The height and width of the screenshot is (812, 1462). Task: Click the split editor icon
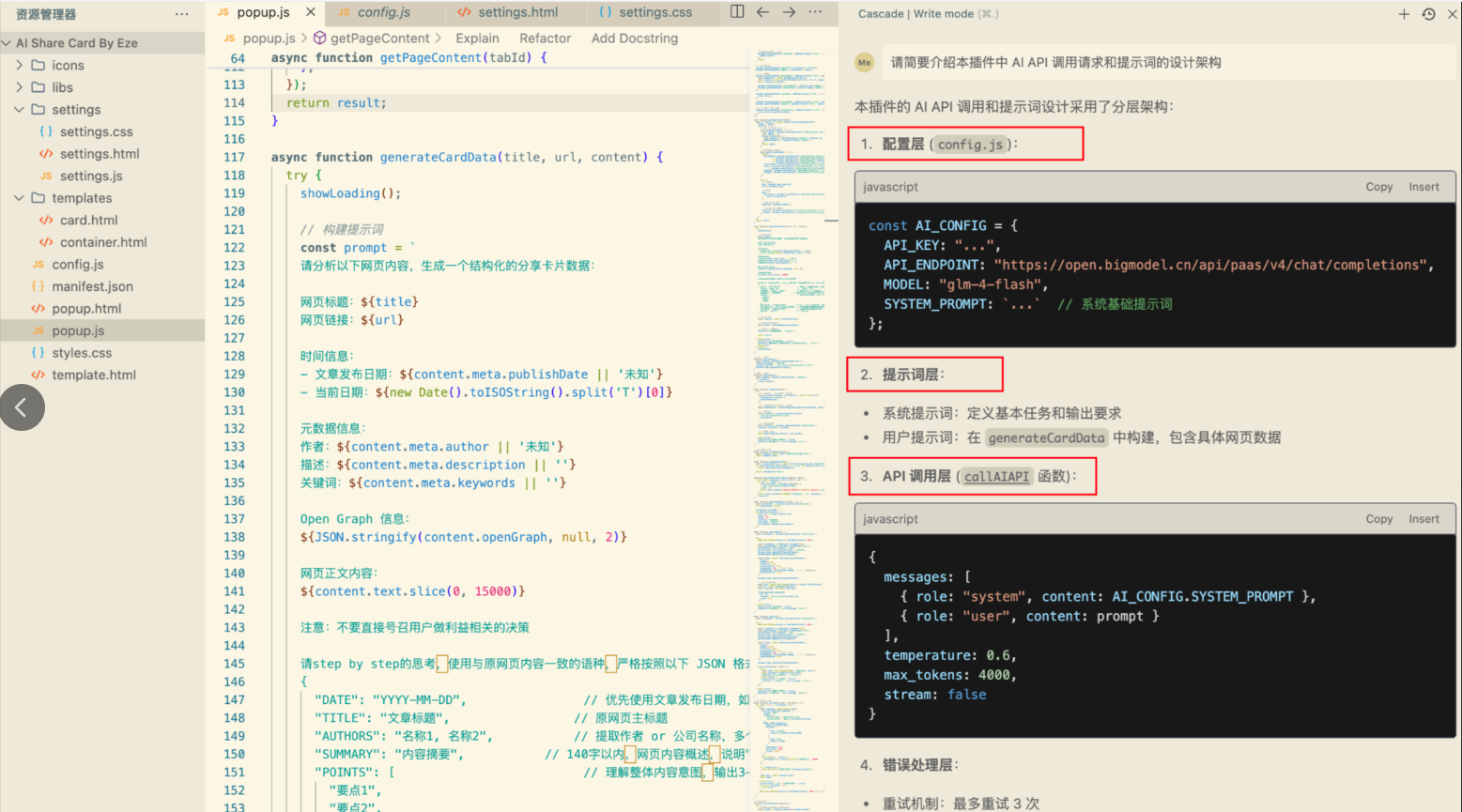(737, 12)
